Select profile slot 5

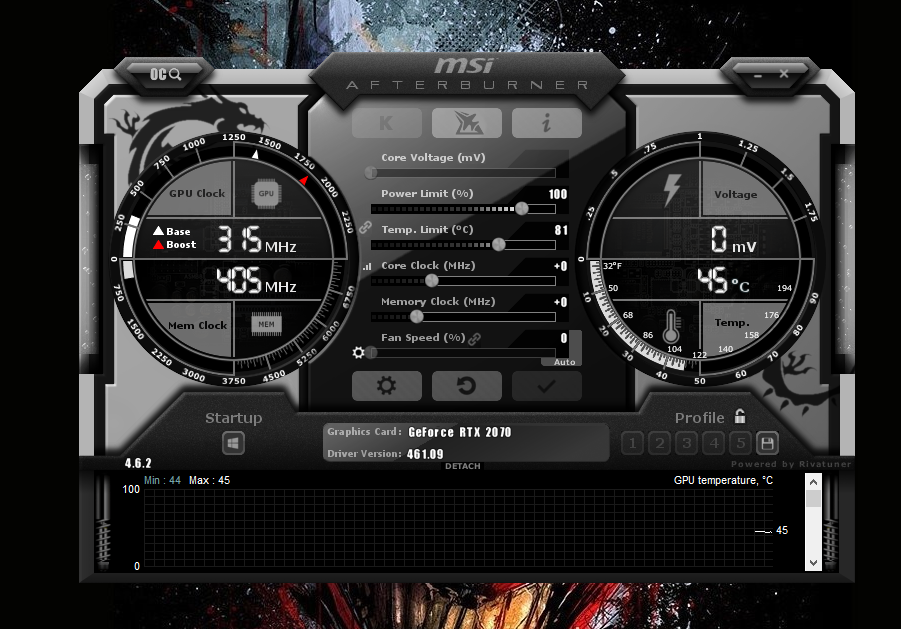coord(741,443)
